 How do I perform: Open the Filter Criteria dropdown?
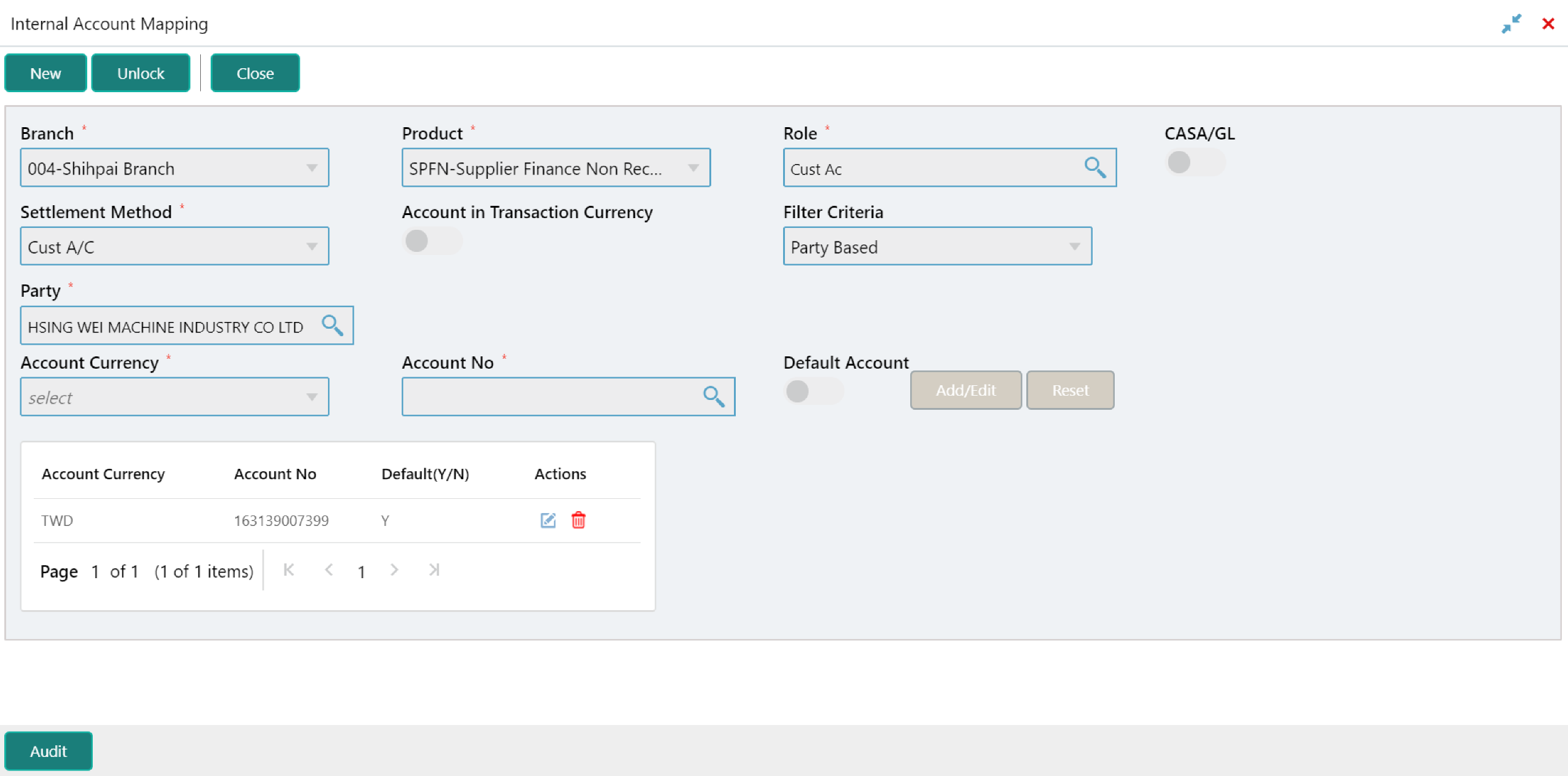point(937,246)
